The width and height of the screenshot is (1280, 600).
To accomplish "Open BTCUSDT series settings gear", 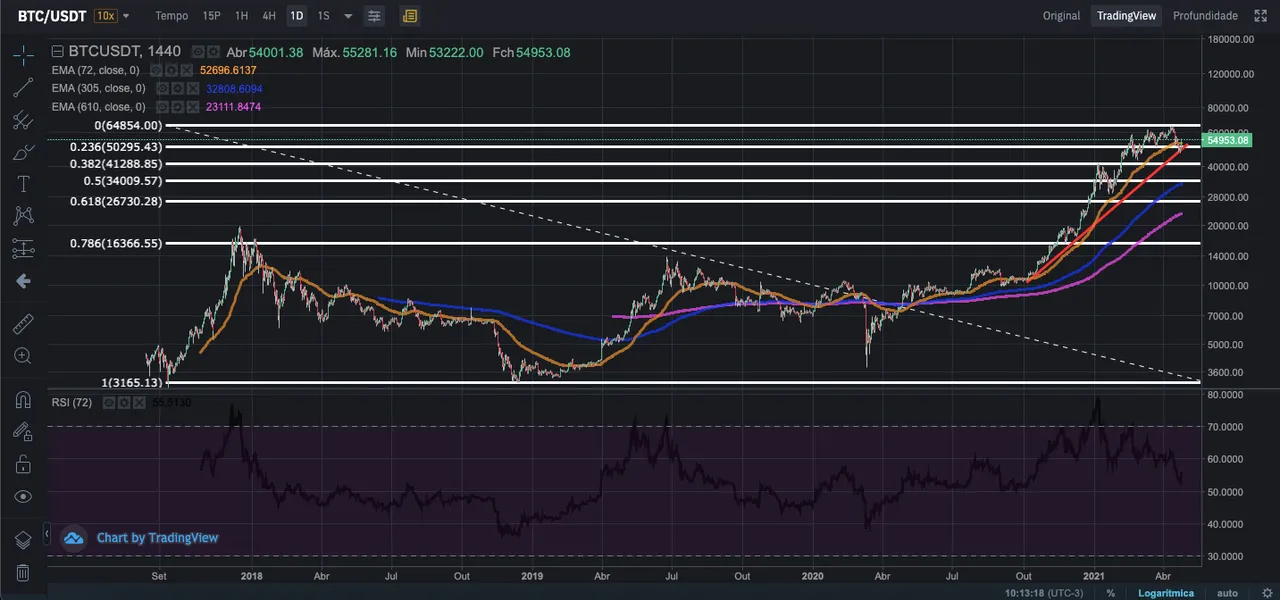I will (213, 52).
